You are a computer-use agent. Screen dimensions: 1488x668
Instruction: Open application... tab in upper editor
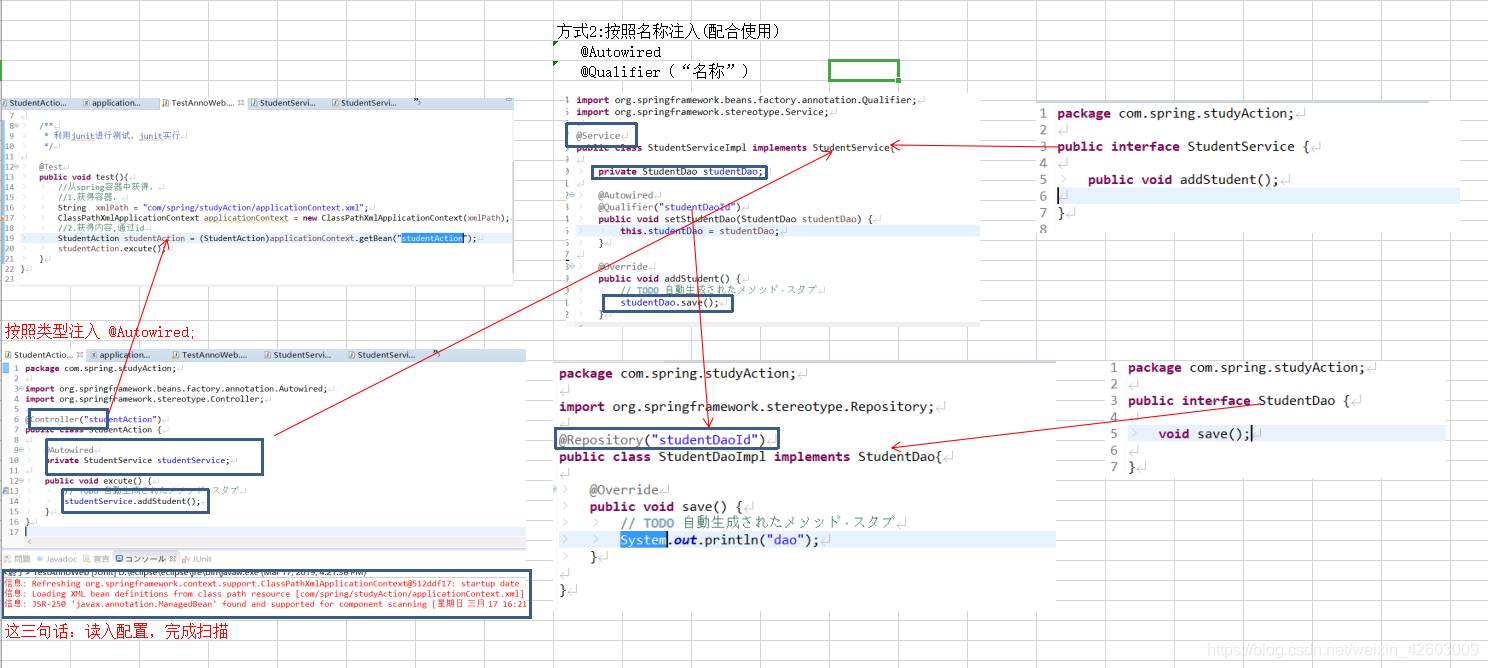point(116,103)
